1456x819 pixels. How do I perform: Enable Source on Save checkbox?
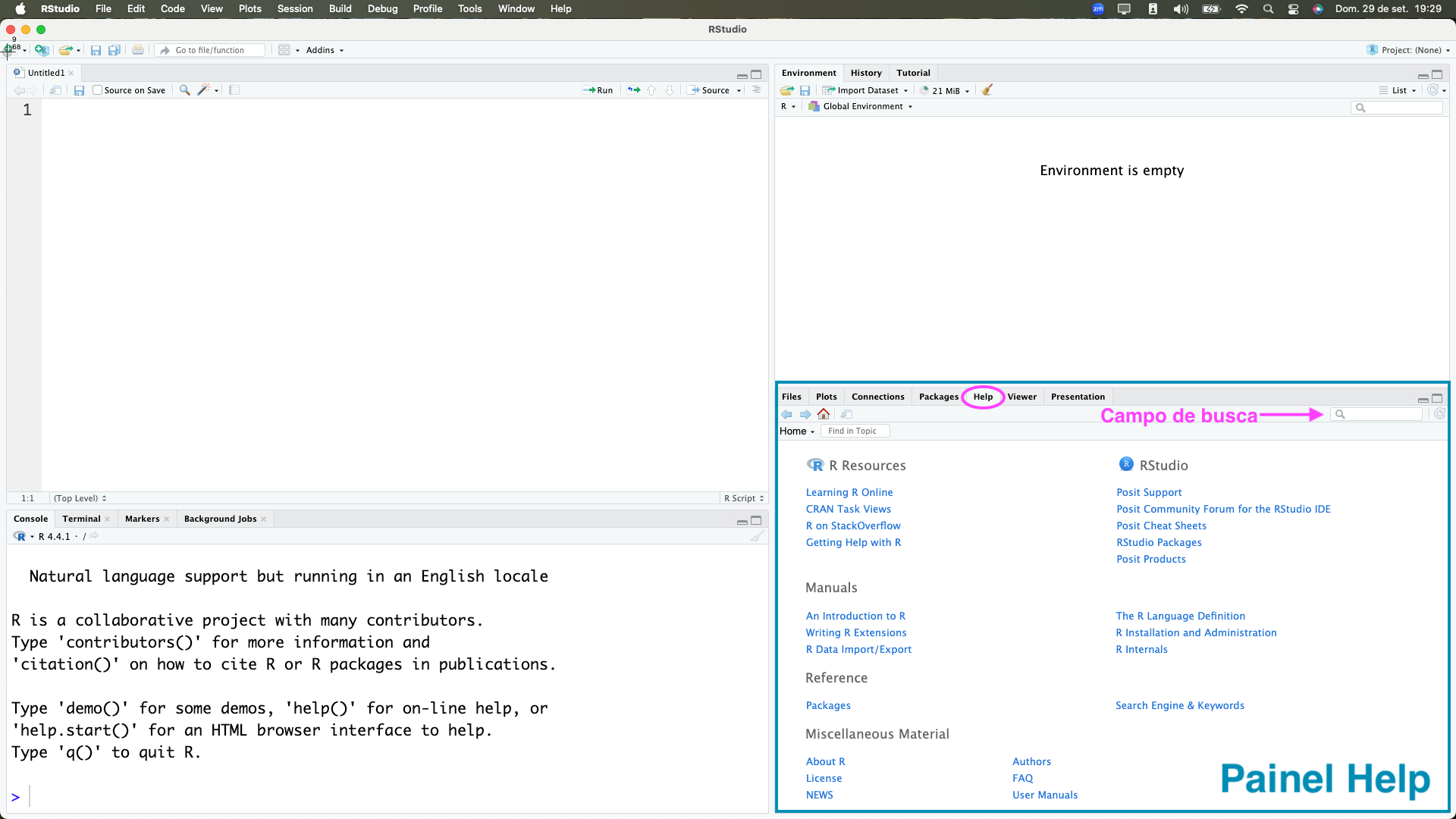click(x=97, y=90)
